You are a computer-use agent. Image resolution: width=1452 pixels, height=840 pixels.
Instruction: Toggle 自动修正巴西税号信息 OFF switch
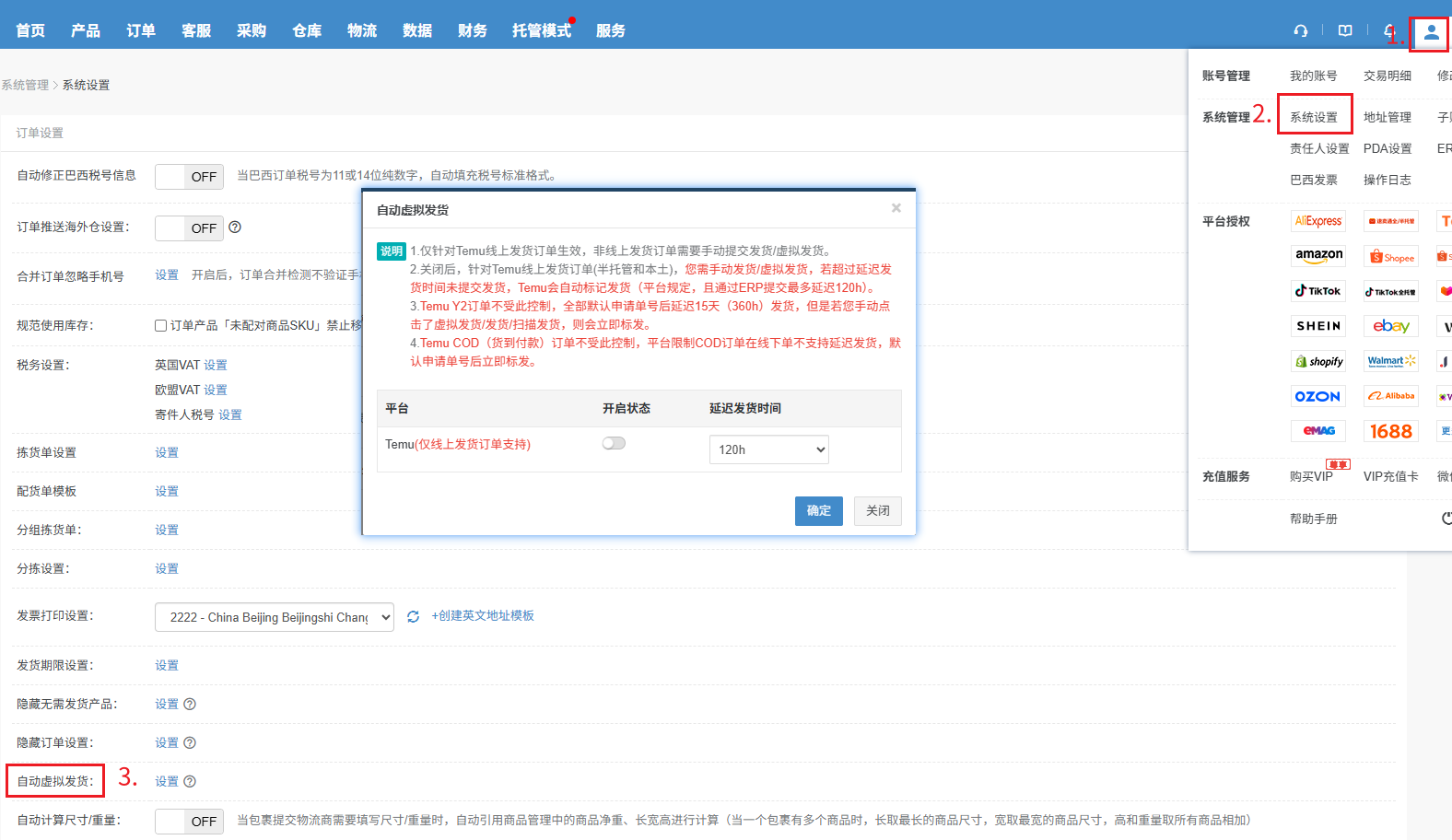tap(189, 176)
